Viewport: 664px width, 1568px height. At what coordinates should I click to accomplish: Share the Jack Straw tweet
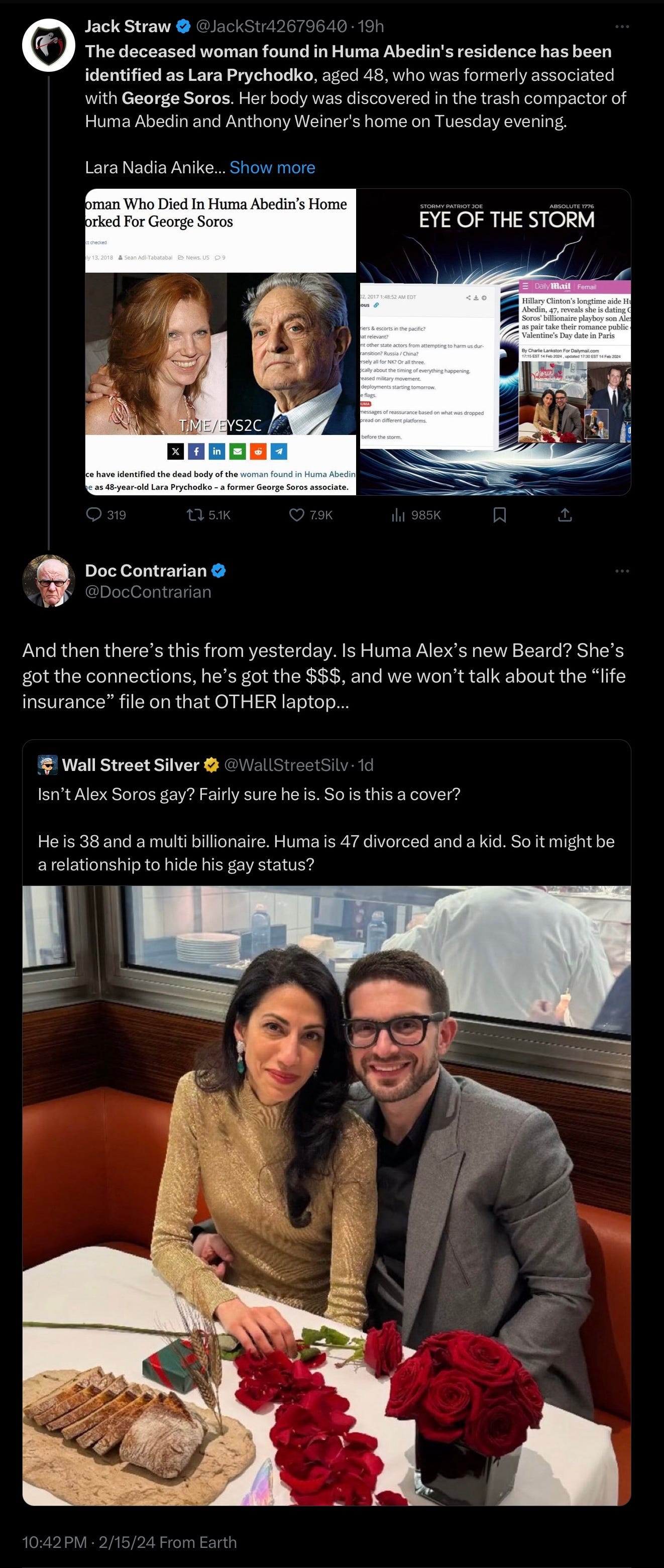tap(565, 515)
